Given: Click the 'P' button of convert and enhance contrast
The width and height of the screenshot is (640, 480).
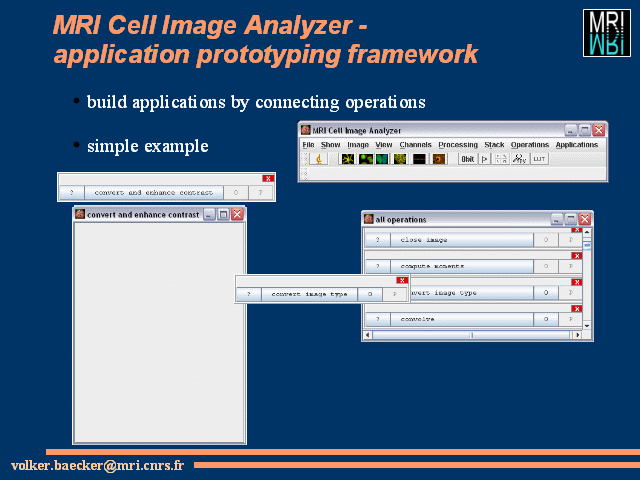Looking at the screenshot, I should click(260, 192).
